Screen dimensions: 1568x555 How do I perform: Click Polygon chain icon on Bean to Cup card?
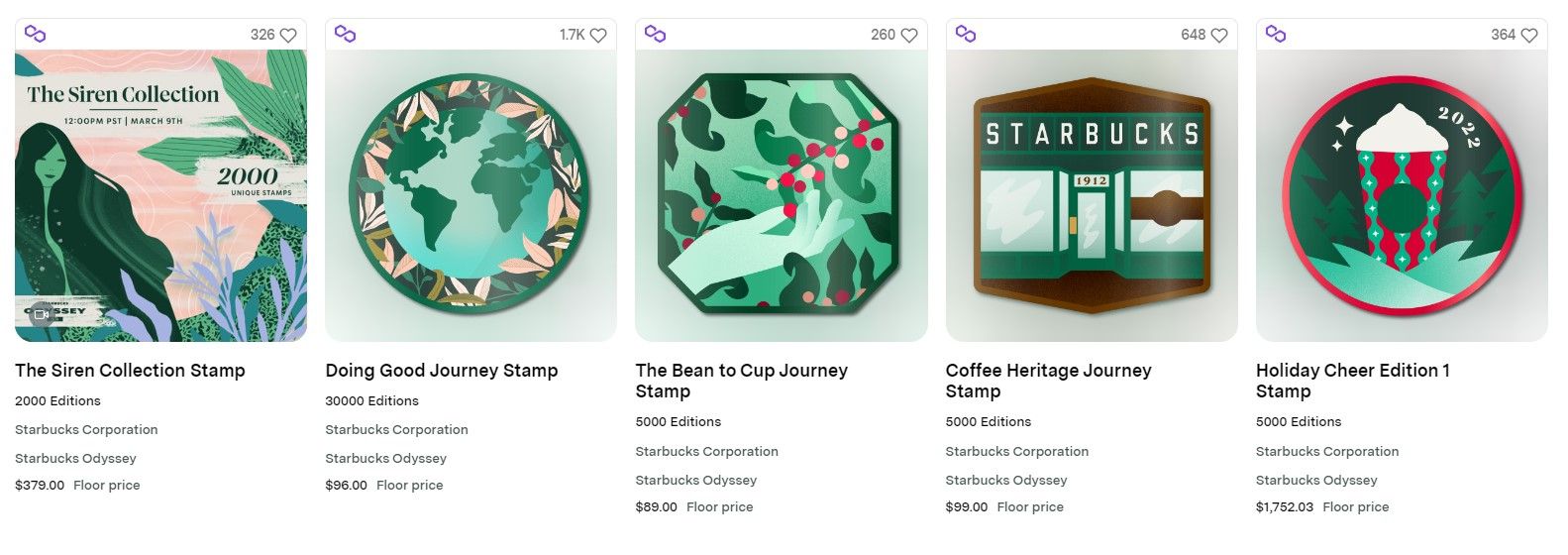point(655,34)
